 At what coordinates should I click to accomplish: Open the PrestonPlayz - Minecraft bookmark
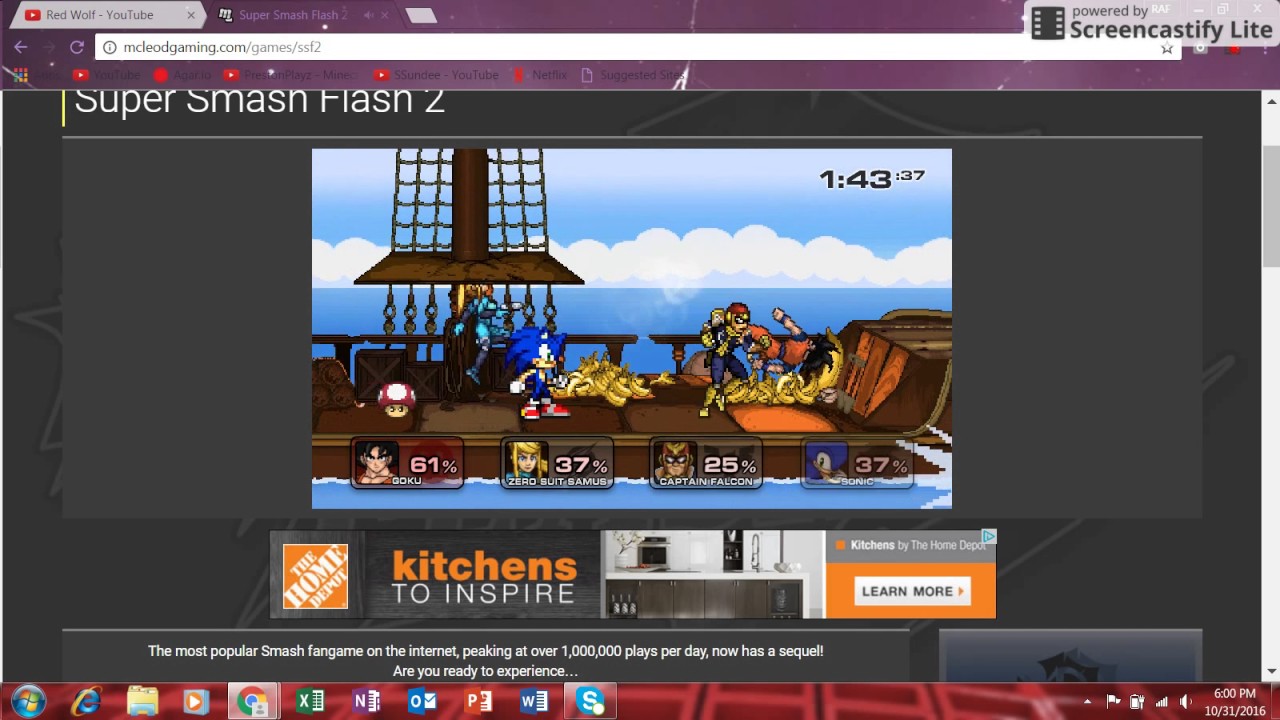point(290,75)
